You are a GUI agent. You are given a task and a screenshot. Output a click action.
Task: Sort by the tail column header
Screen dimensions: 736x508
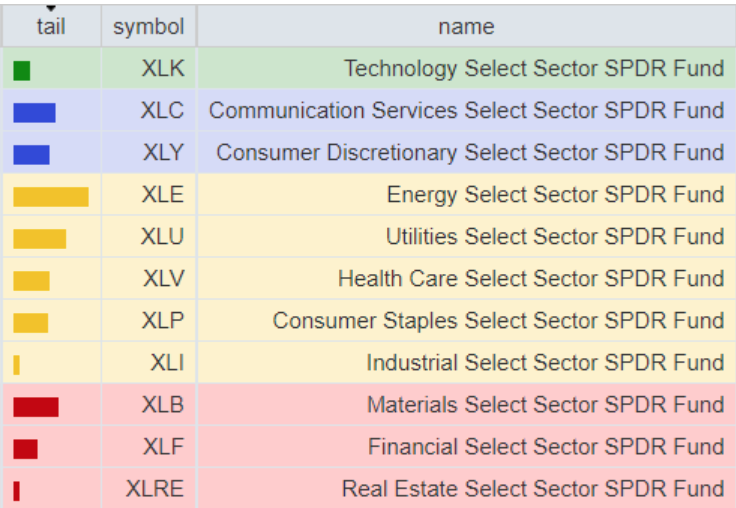(x=51, y=26)
